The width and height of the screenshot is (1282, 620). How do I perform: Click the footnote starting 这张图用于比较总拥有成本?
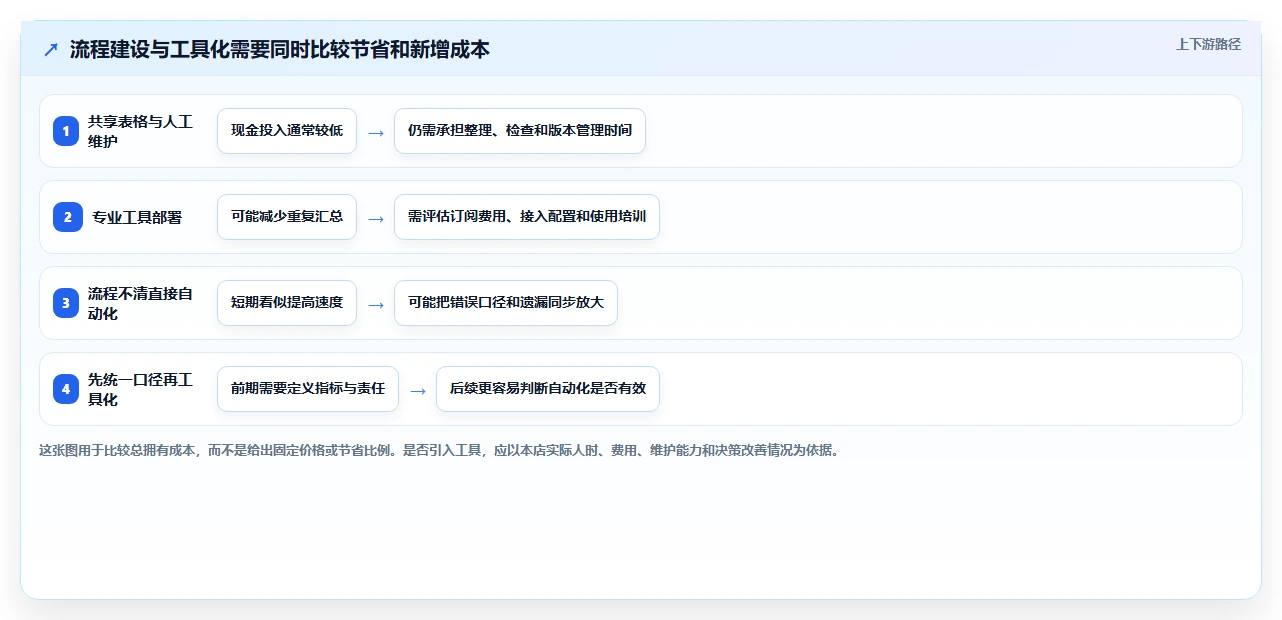point(441,450)
